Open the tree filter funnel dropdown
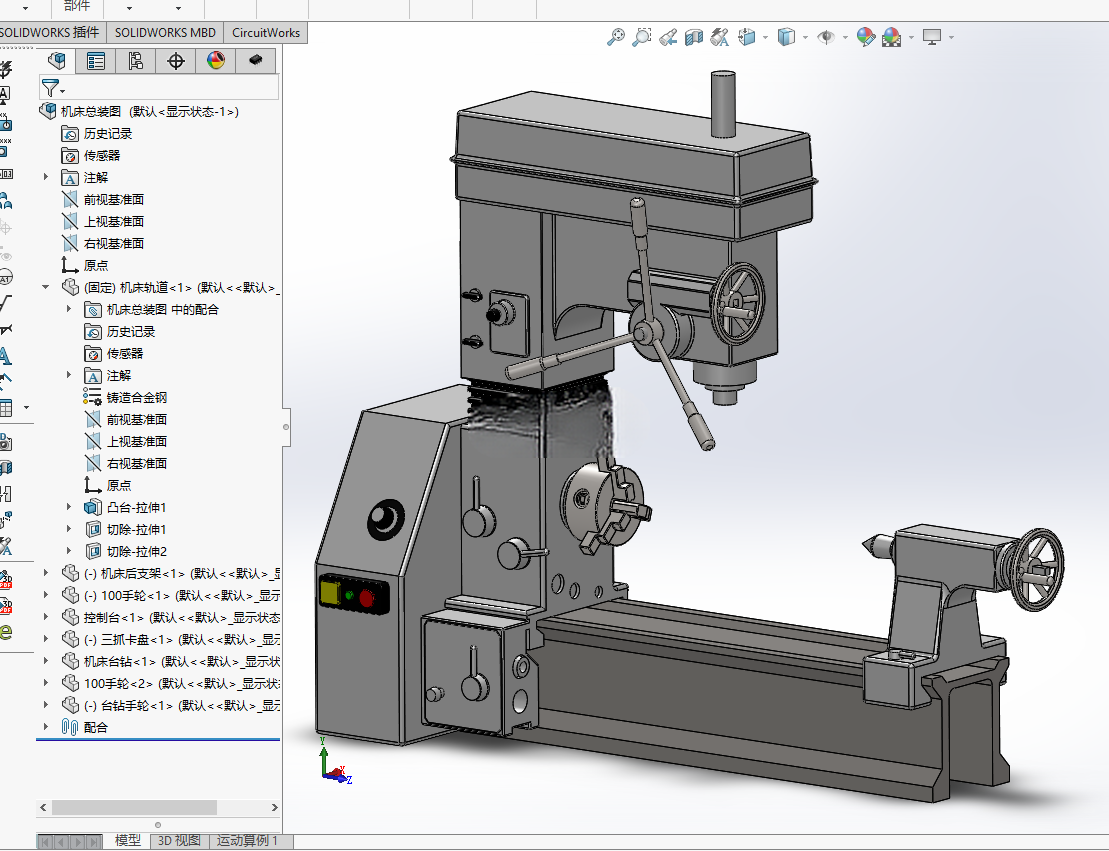The image size is (1109, 851). click(x=53, y=88)
